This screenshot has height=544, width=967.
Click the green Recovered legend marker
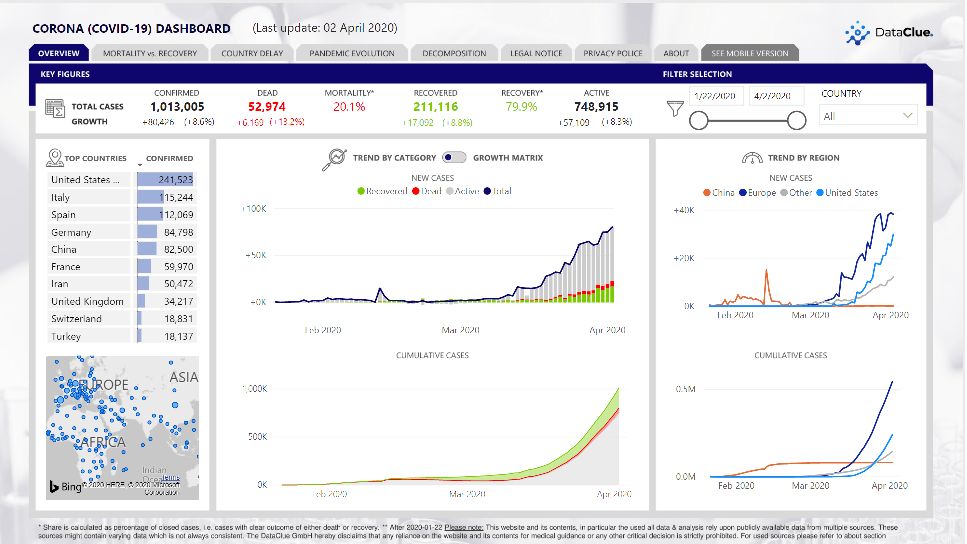click(x=361, y=191)
